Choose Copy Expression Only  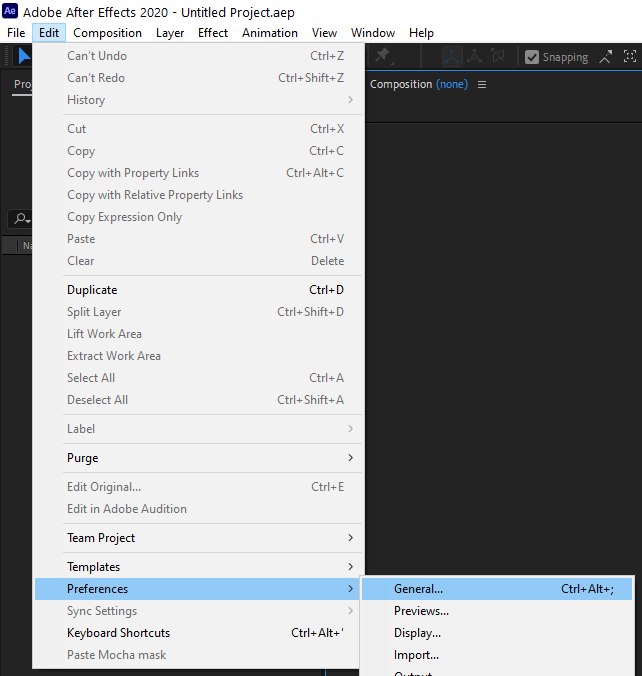pos(199,216)
